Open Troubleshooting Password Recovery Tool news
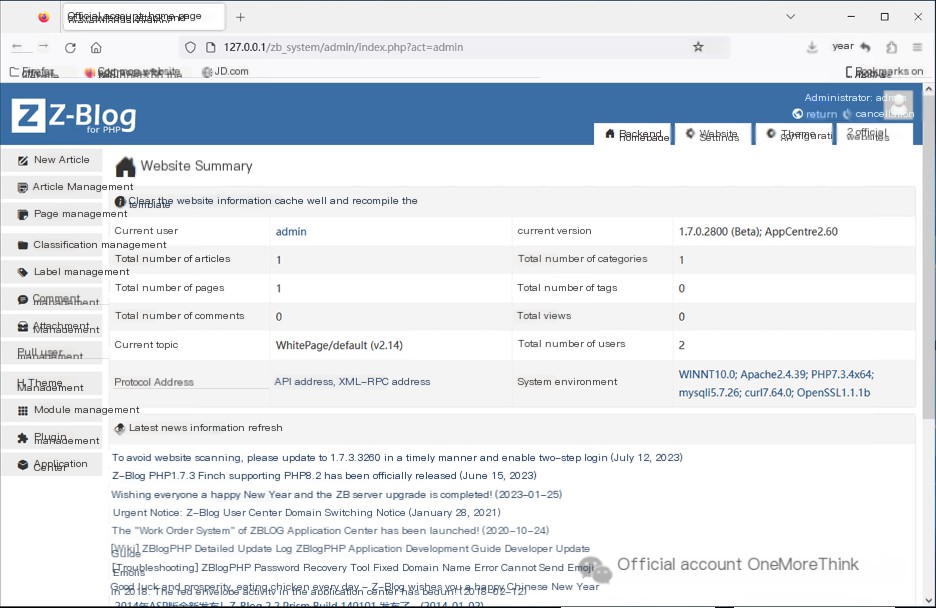Viewport: 936px width, 608px height. click(353, 569)
